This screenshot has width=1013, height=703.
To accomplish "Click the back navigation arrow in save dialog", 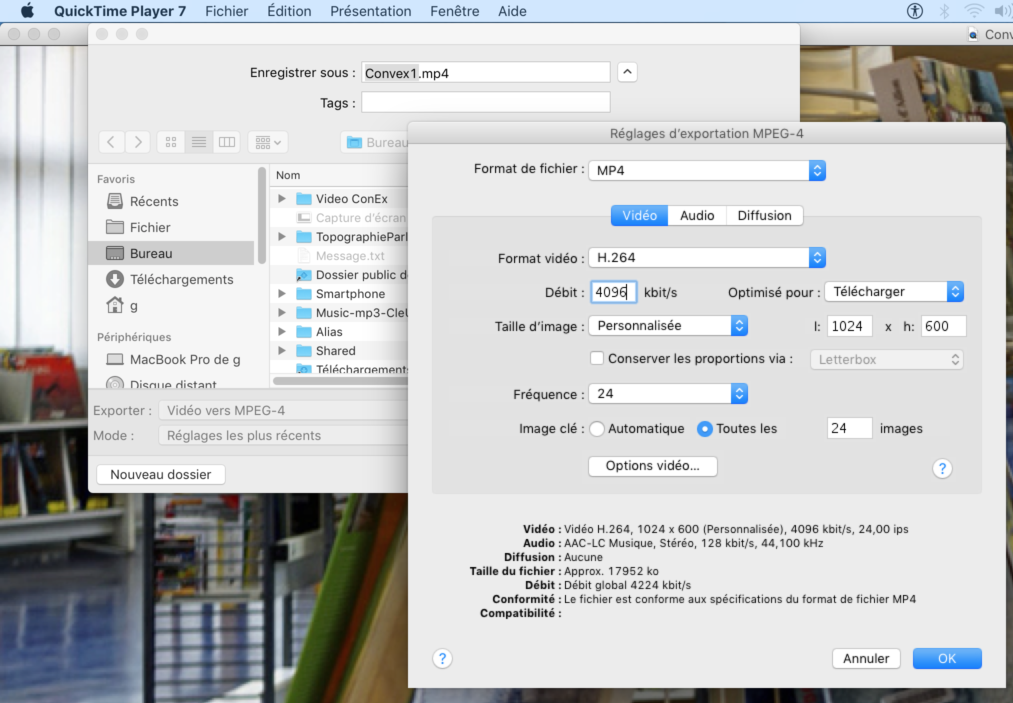I will (111, 142).
